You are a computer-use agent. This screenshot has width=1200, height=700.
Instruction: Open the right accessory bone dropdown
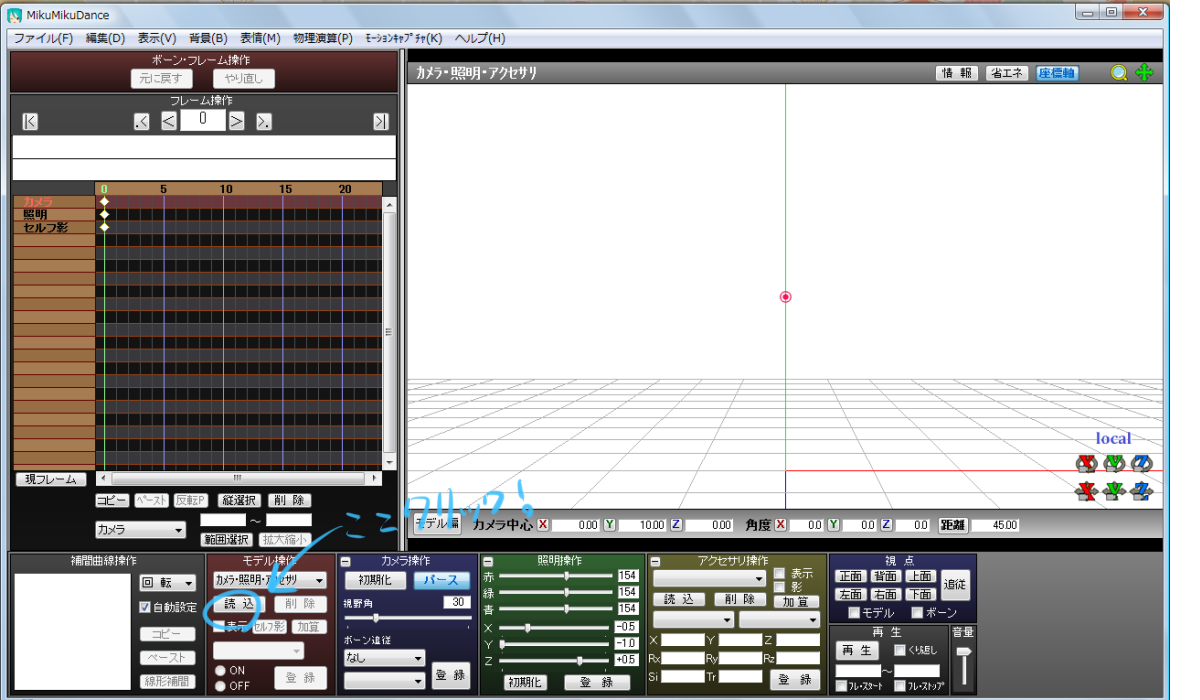(780, 620)
